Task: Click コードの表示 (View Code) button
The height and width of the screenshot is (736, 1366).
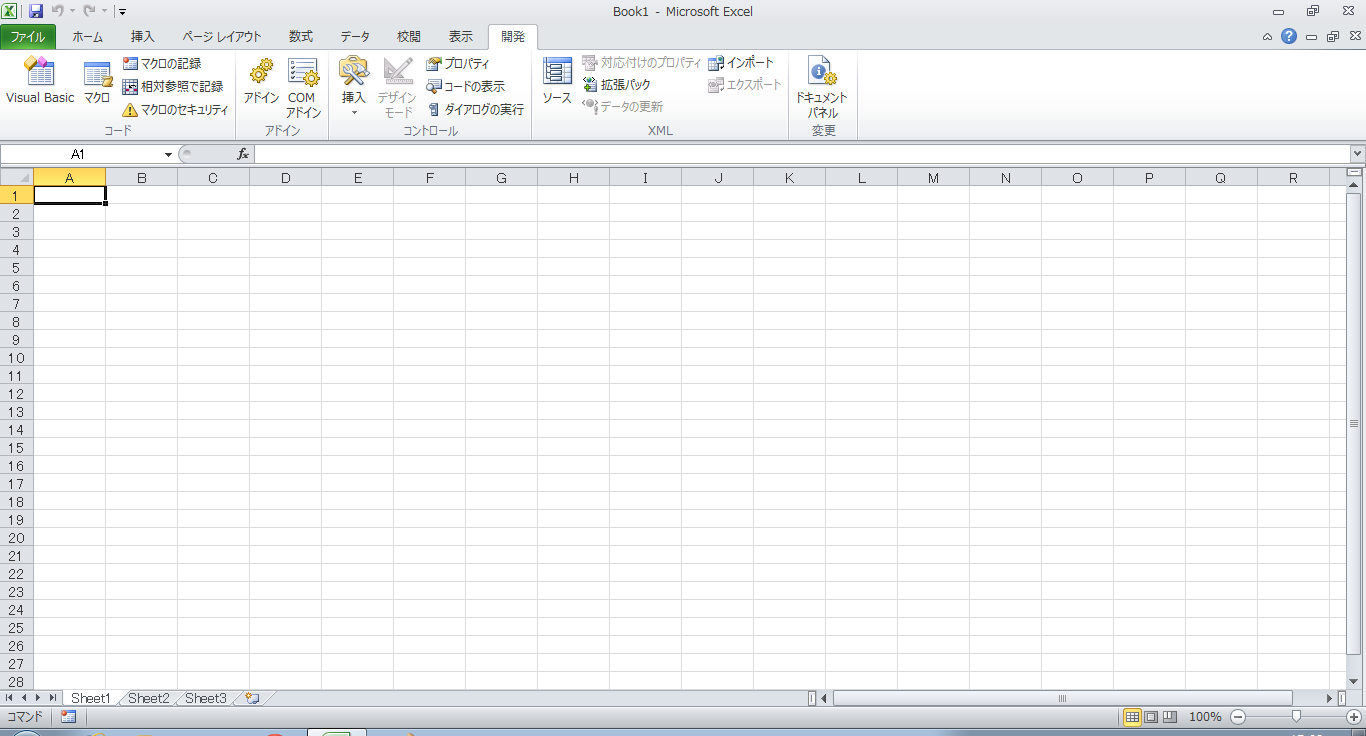Action: 466,87
